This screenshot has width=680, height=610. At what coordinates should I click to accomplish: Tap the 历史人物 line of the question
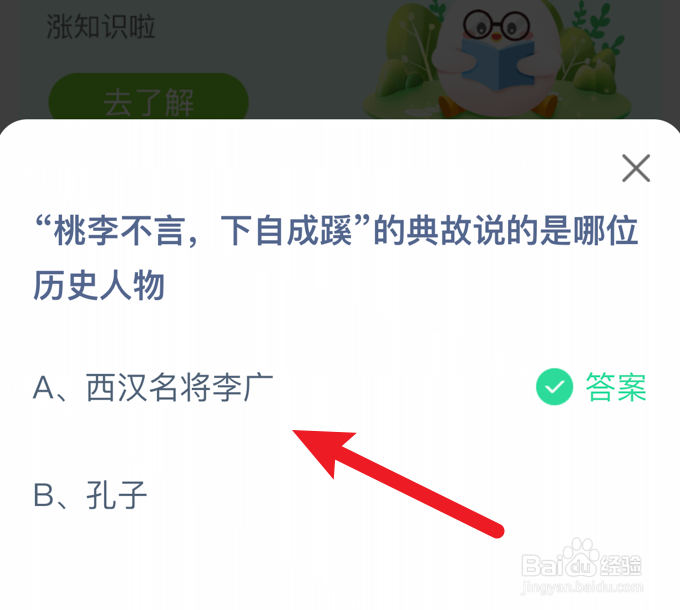[99, 285]
